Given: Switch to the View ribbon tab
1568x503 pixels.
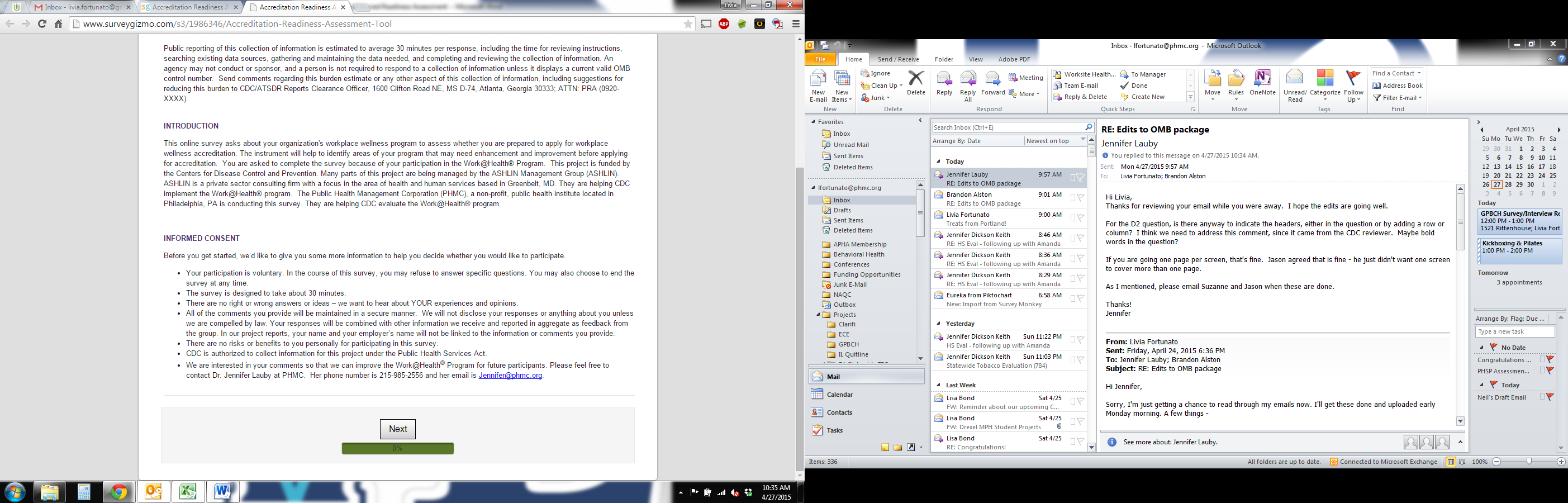Looking at the screenshot, I should point(976,59).
